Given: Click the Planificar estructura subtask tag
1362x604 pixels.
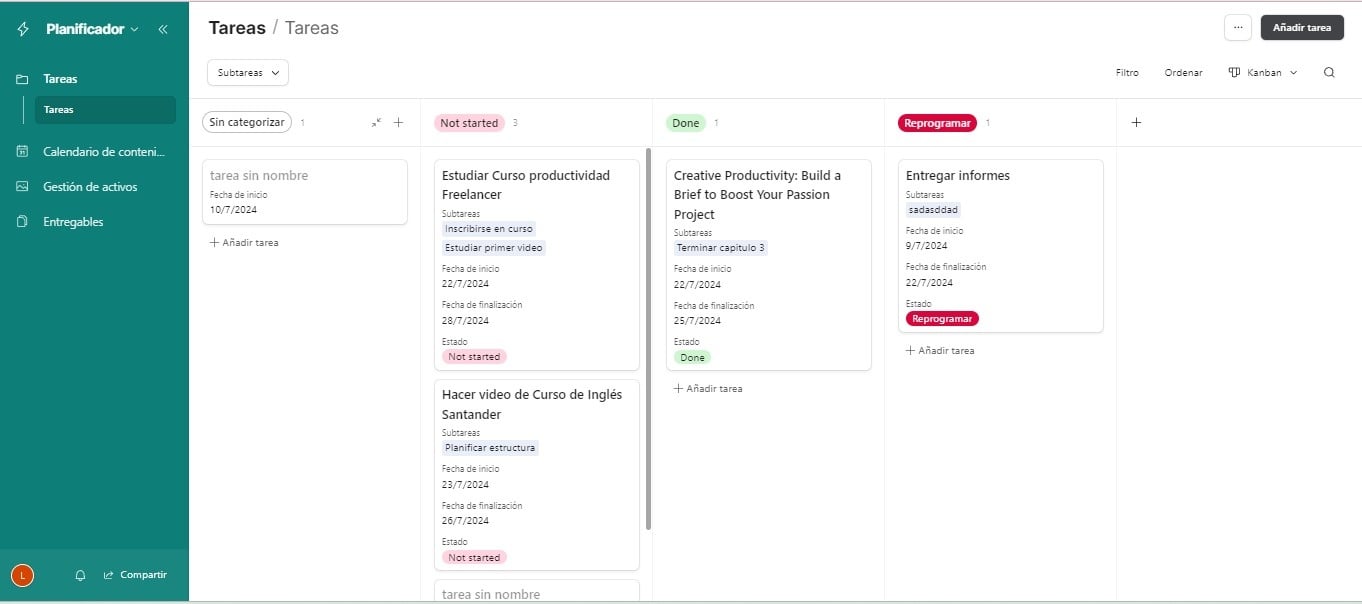Looking at the screenshot, I should (x=490, y=448).
